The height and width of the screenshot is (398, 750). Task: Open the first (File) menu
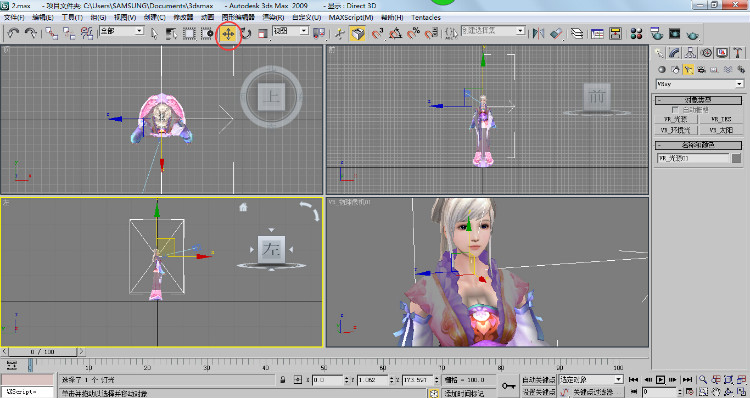[14, 17]
